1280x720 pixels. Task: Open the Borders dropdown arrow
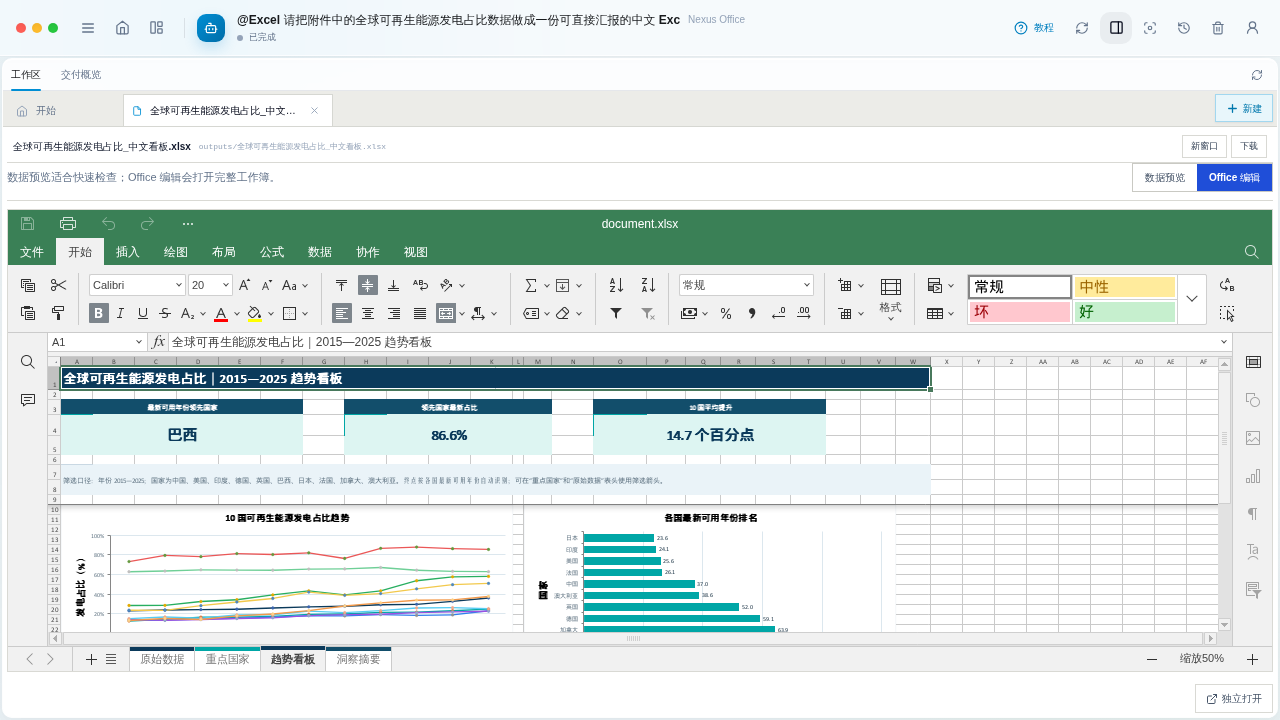tap(306, 313)
